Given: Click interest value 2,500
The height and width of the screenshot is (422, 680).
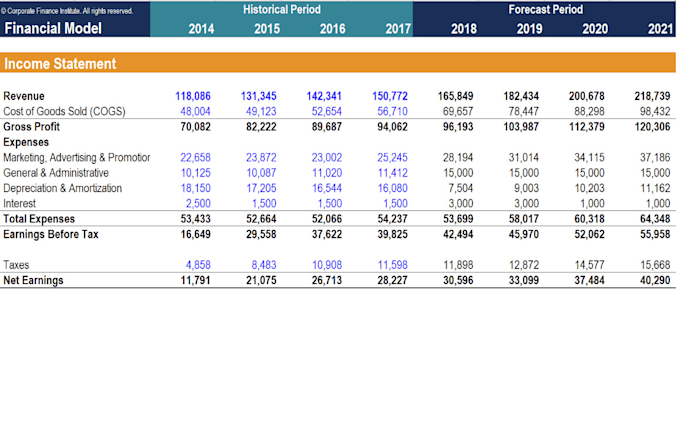Looking at the screenshot, I should pyautogui.click(x=198, y=204).
